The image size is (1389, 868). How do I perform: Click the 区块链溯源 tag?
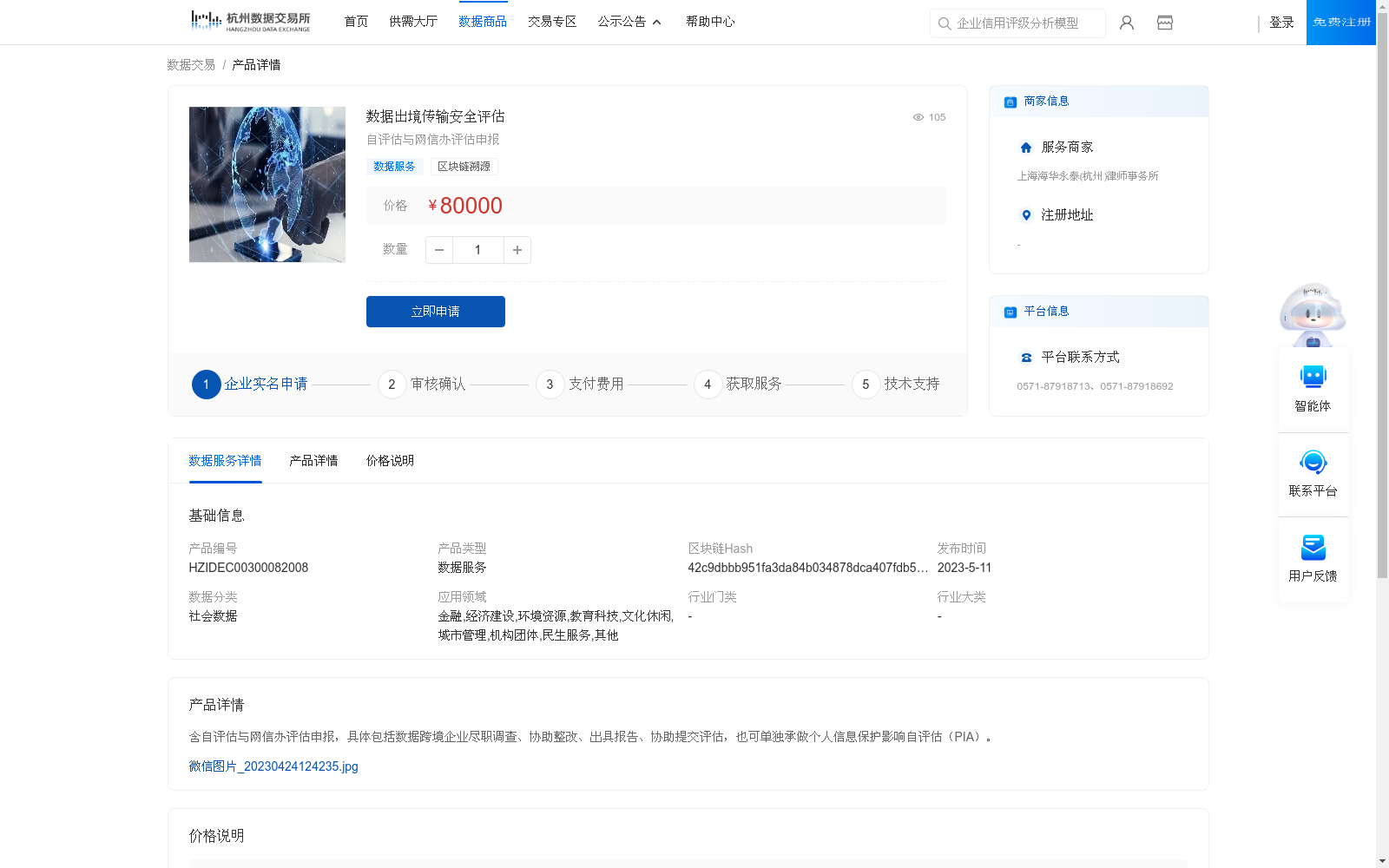pyautogui.click(x=464, y=167)
